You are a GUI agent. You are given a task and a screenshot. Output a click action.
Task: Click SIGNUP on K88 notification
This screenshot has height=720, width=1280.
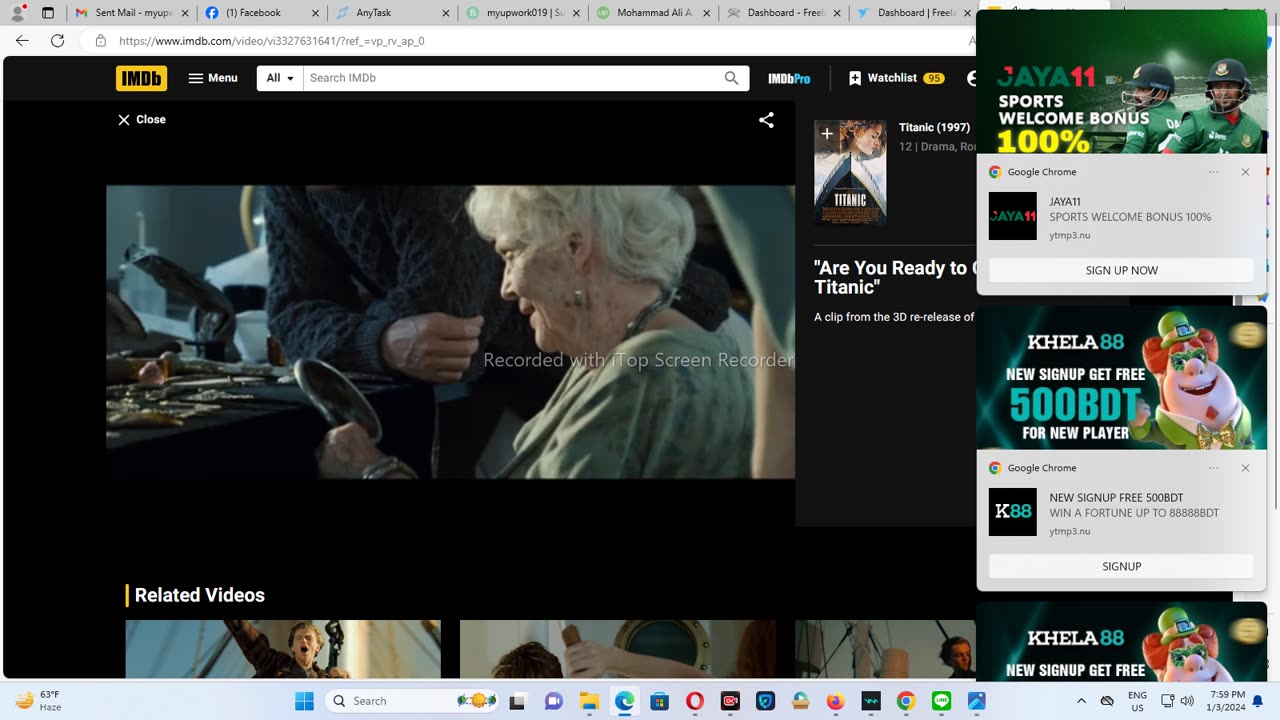pos(1121,566)
